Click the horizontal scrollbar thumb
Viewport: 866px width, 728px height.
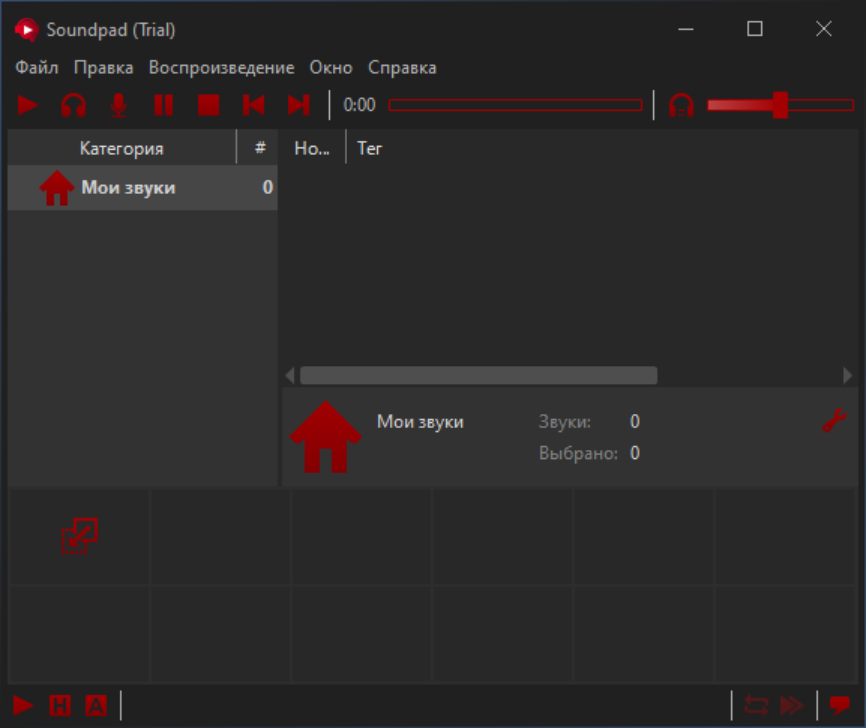pyautogui.click(x=478, y=376)
